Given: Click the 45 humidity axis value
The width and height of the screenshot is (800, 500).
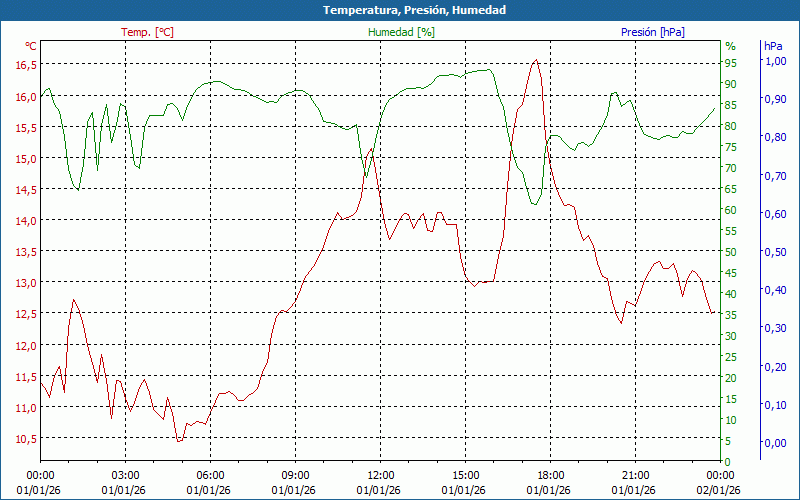Looking at the screenshot, I should (x=731, y=273).
